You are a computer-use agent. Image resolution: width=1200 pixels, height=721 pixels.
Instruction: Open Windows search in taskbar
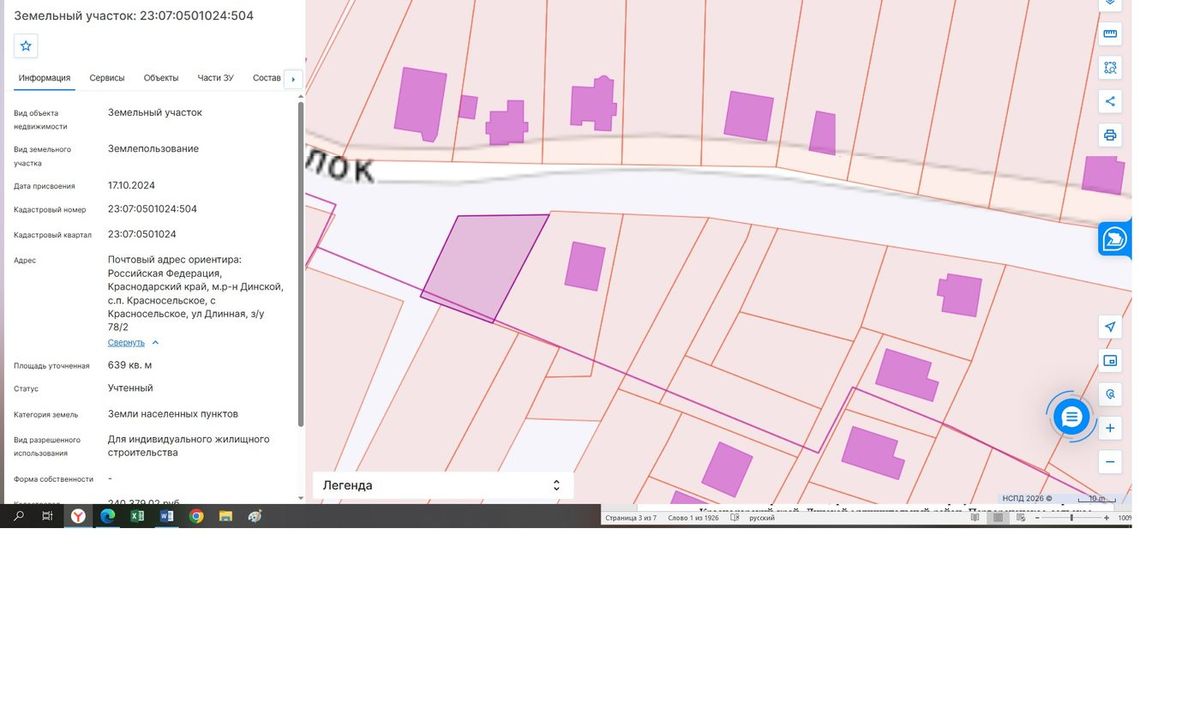click(x=18, y=516)
